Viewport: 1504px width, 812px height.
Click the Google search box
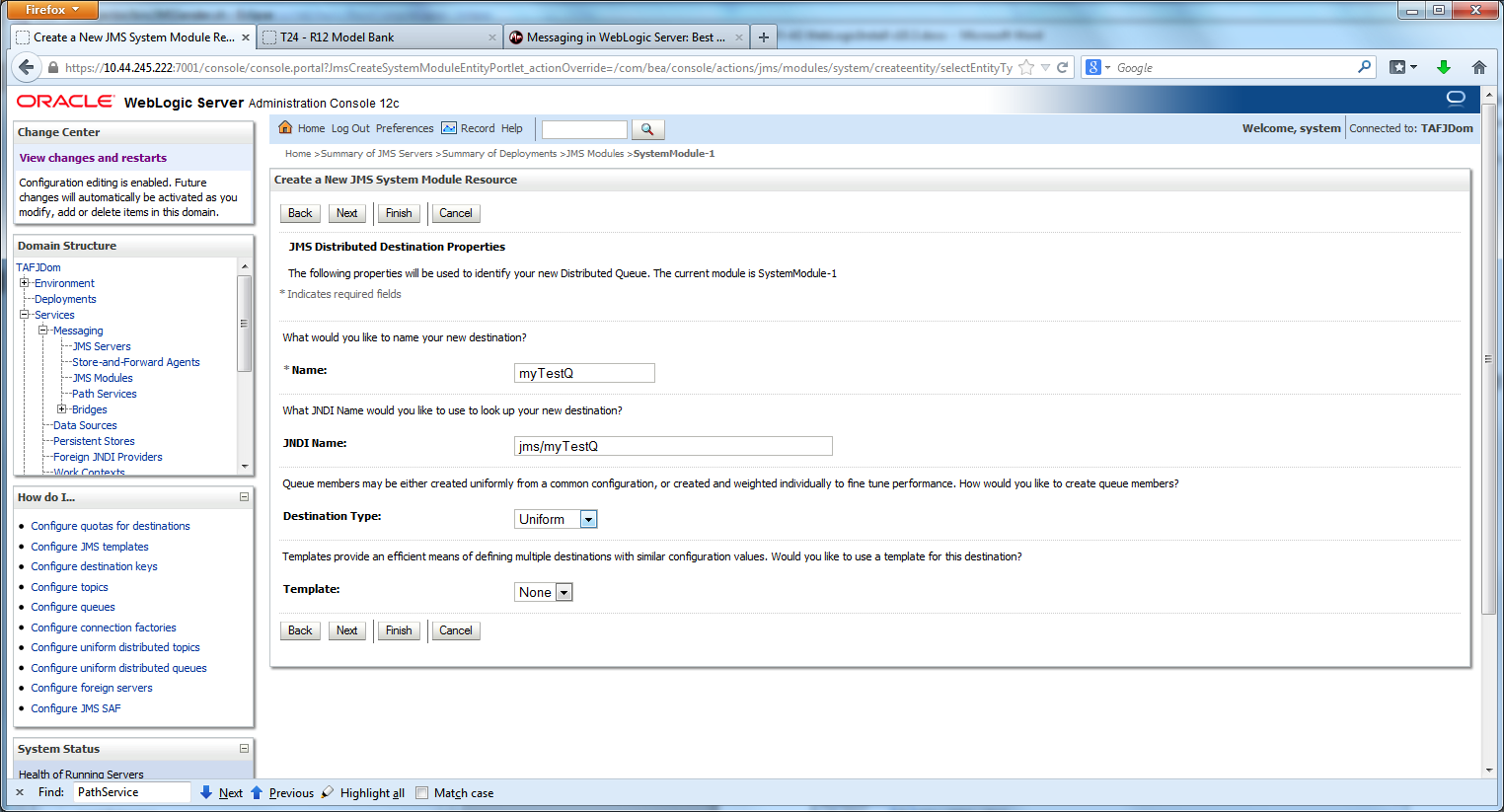pos(1234,67)
